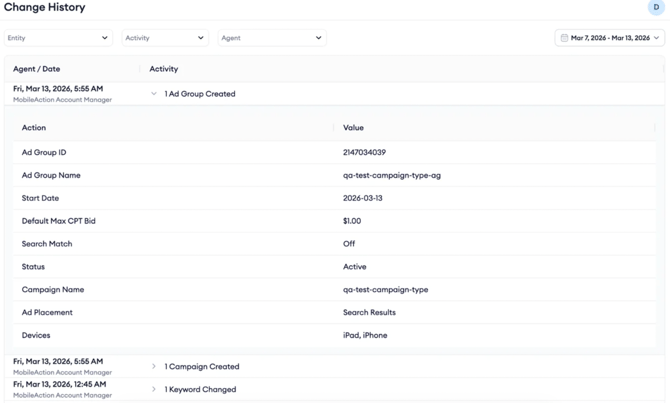Select the Ad Group ID value 2147034039
Viewport: 670px width, 403px height.
(x=364, y=153)
